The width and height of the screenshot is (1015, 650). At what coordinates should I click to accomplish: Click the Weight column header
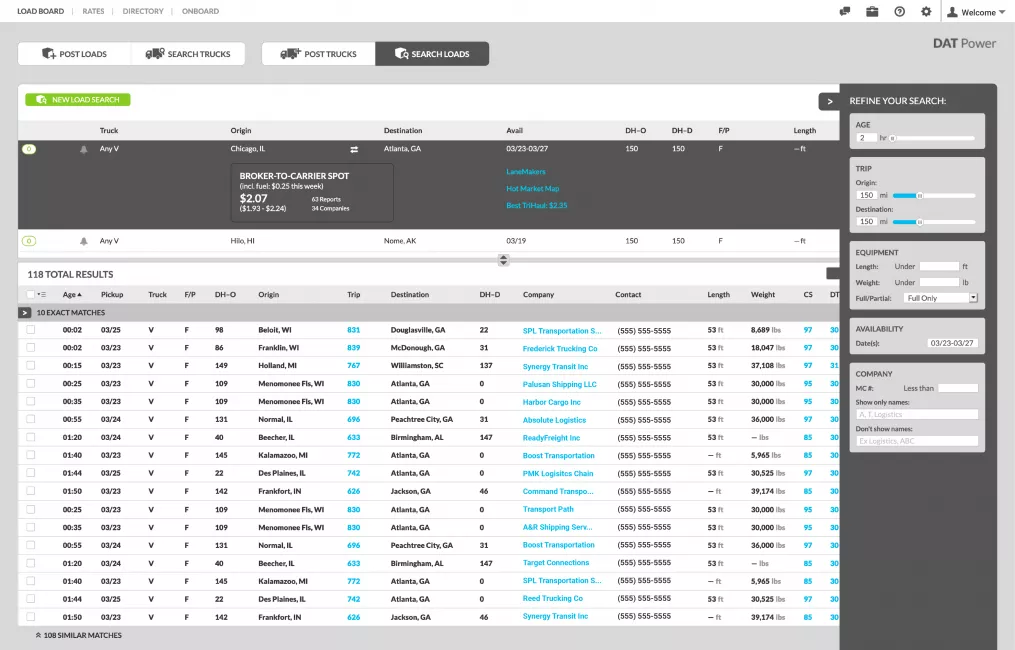[763, 295]
